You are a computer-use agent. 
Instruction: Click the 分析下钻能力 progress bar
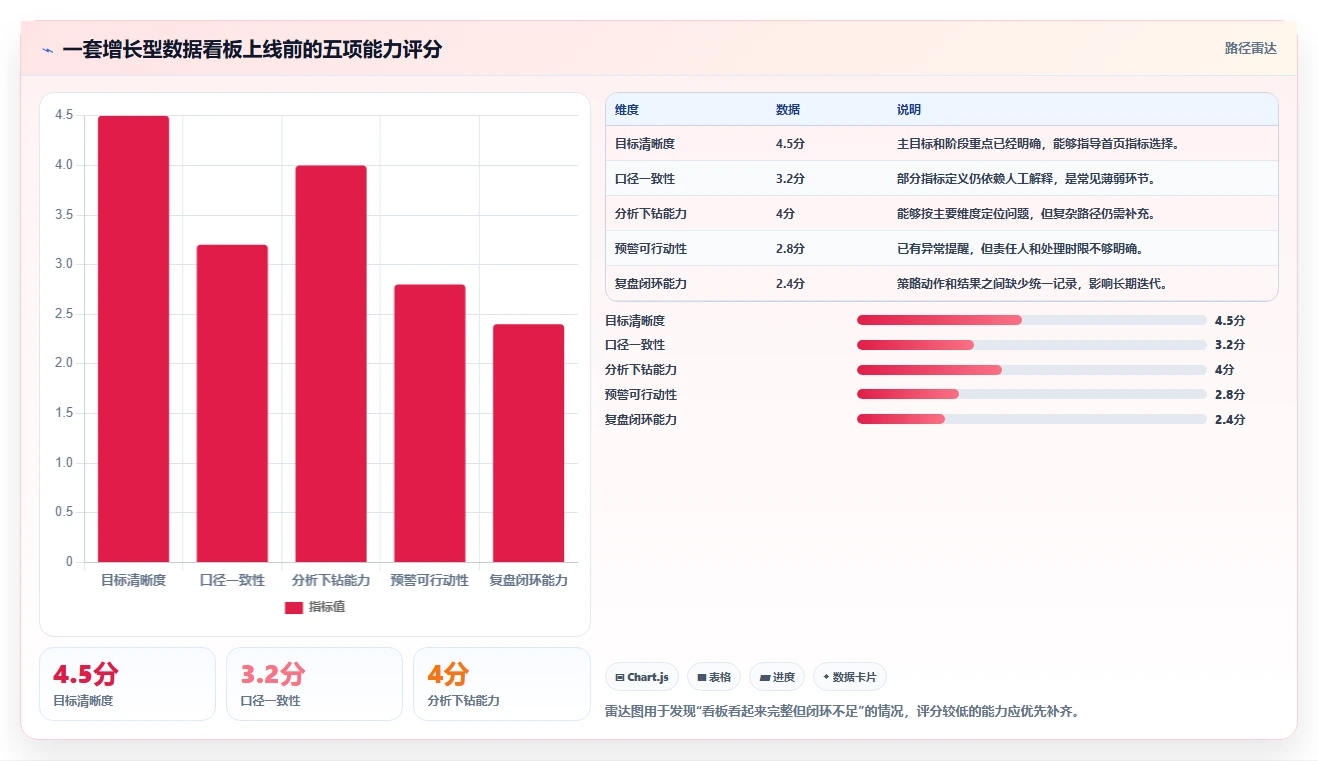(1031, 370)
